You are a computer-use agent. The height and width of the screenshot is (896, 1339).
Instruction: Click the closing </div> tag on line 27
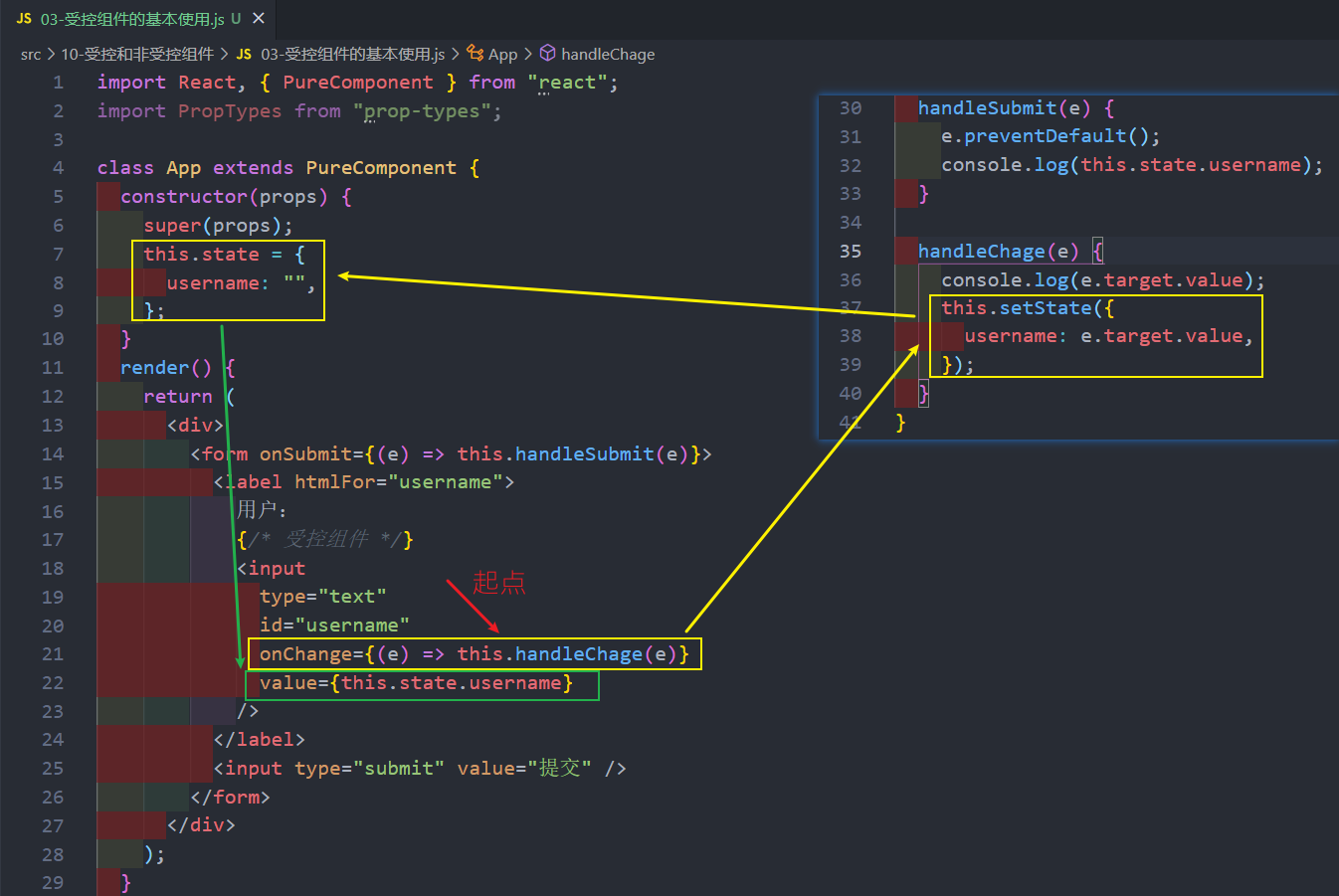coord(201,825)
